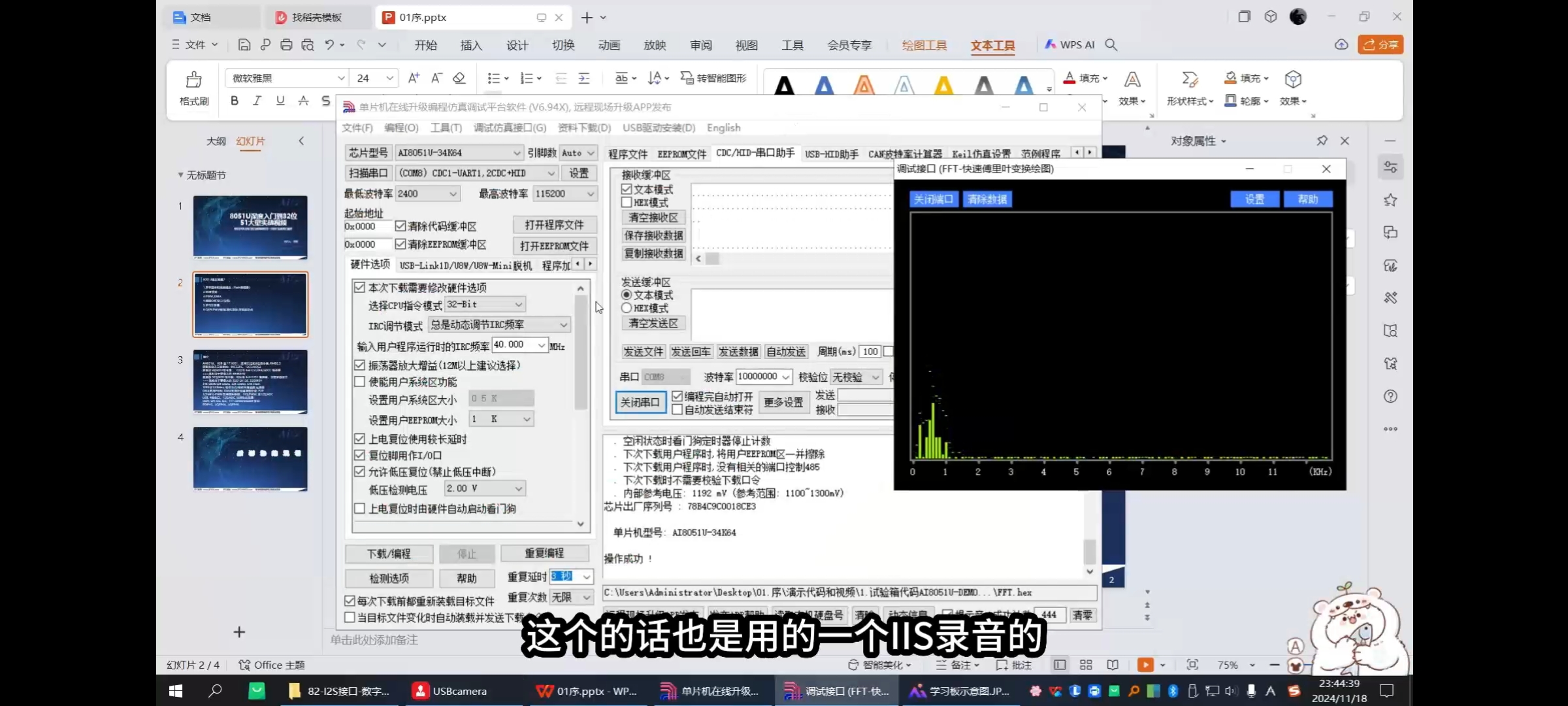Start slideshow with orange play icon

(x=1145, y=665)
